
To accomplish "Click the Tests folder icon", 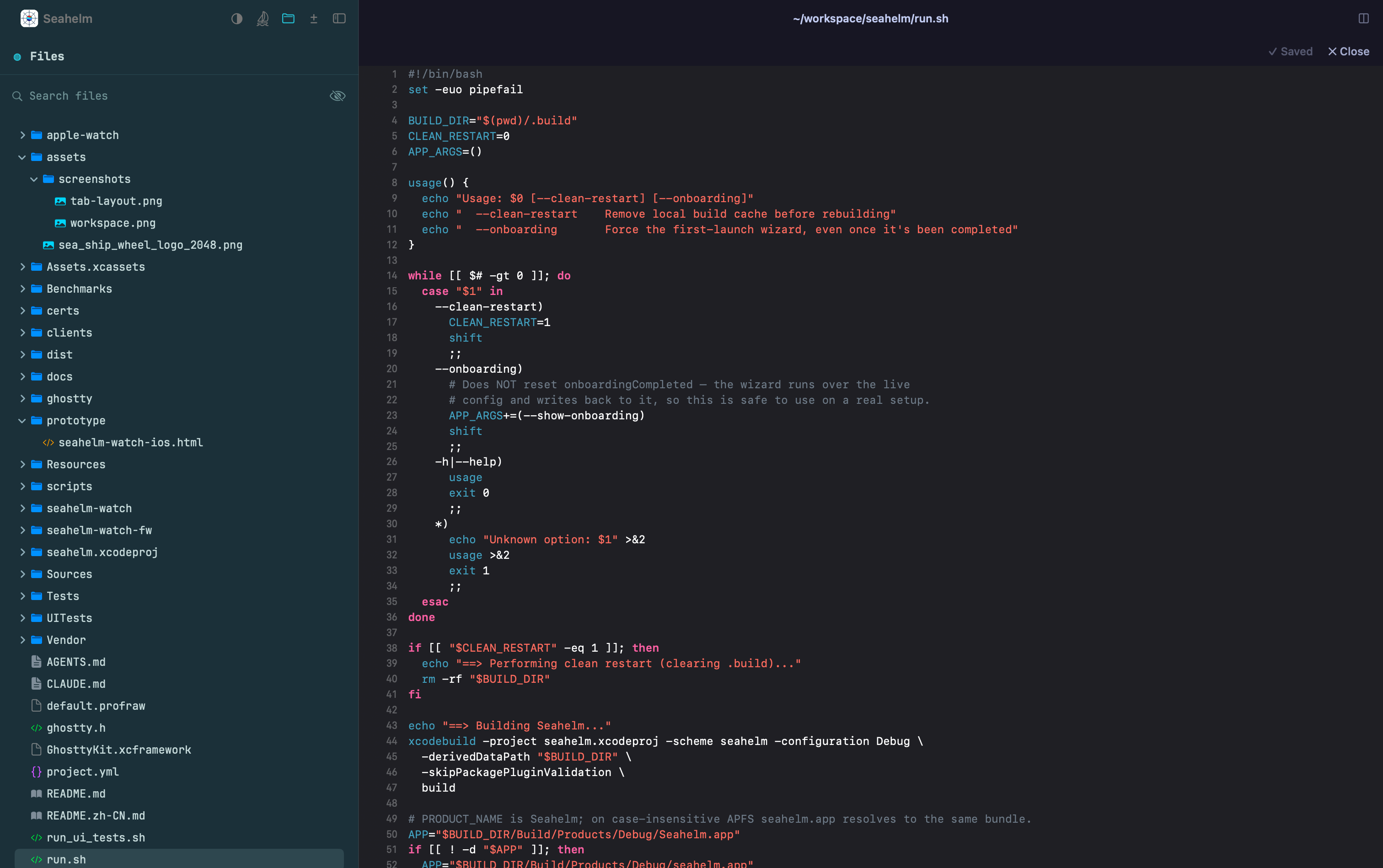I will [37, 596].
